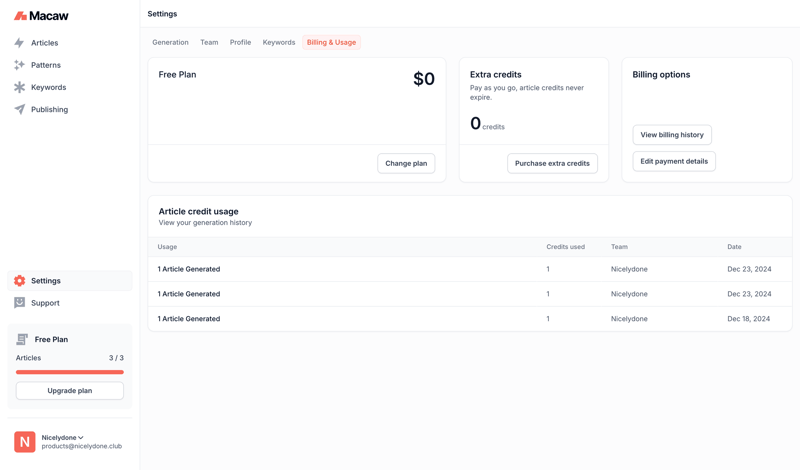Click the Free Plan receipt icon

[22, 339]
